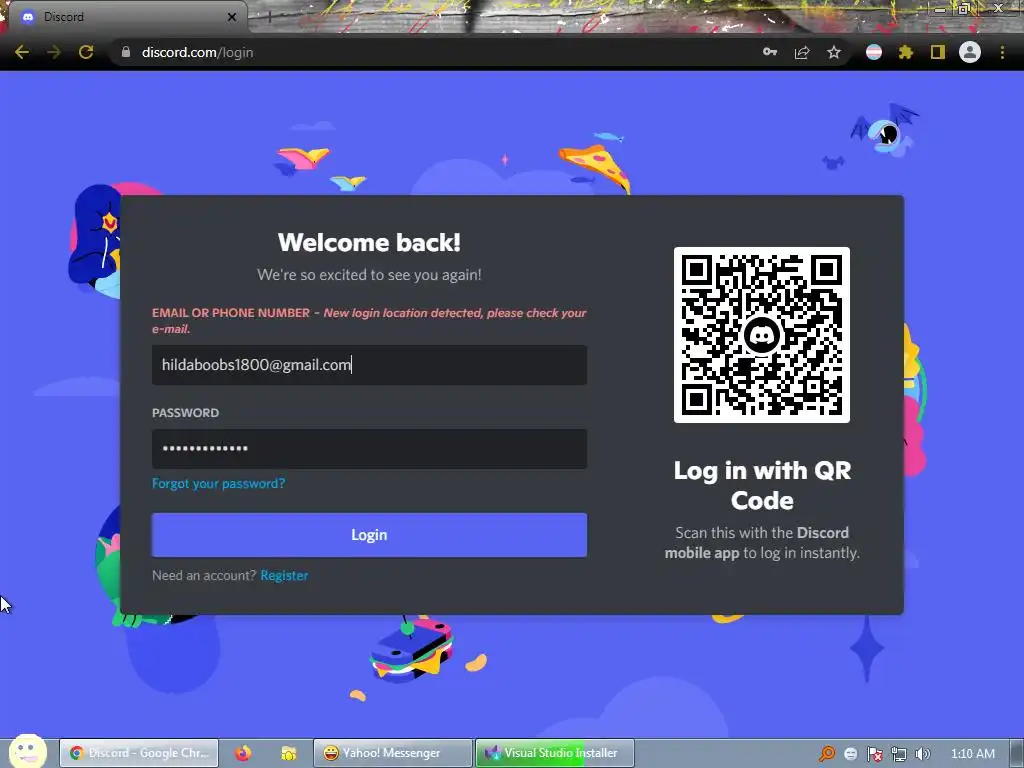
Task: Open the file explorer taskbar icon
Action: tap(289, 753)
